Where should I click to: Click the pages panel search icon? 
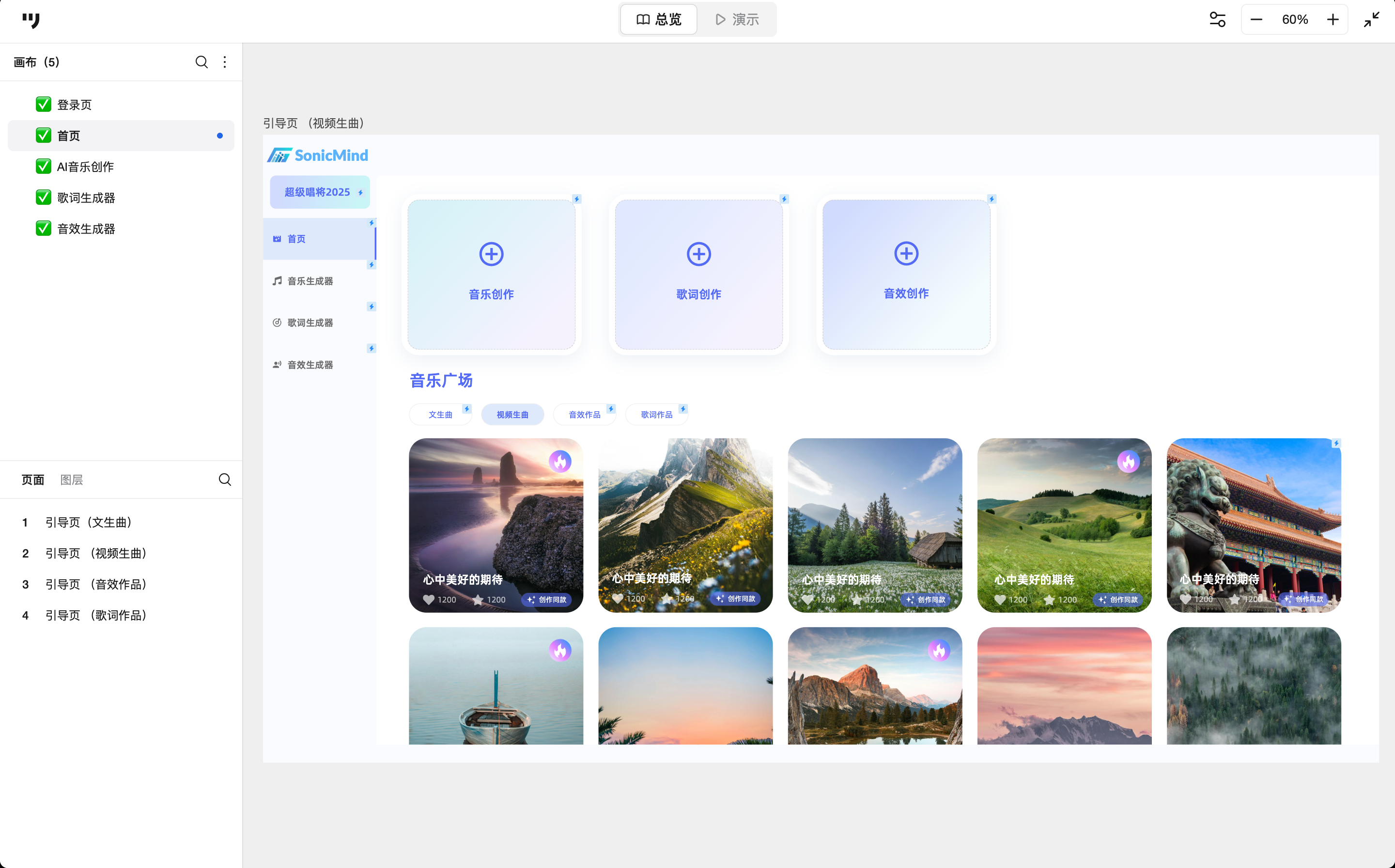[x=224, y=480]
